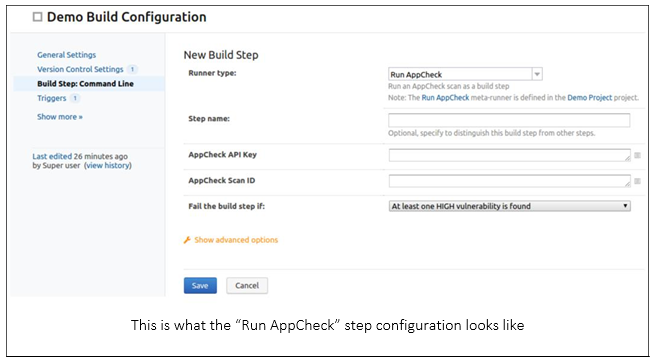Open General Settings in the sidebar
Viewport: 655px width, 361px height.
tap(66, 55)
